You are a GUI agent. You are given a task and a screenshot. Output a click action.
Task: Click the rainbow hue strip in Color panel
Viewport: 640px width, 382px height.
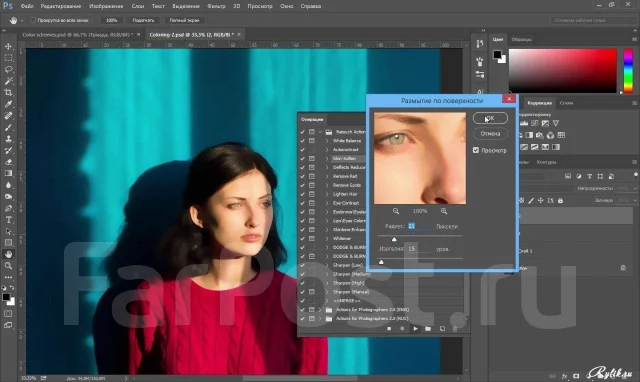click(x=629, y=71)
